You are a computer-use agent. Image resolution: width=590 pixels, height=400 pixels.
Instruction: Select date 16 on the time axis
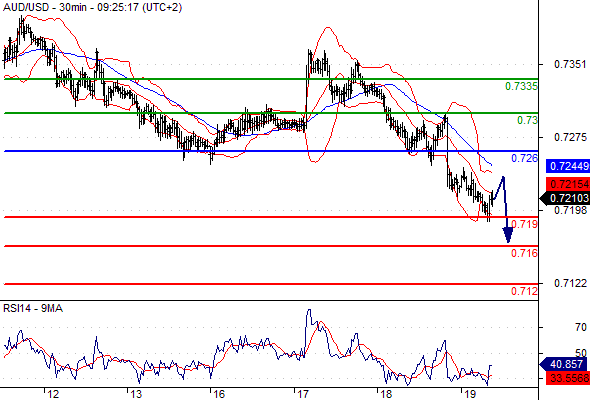[219, 394]
